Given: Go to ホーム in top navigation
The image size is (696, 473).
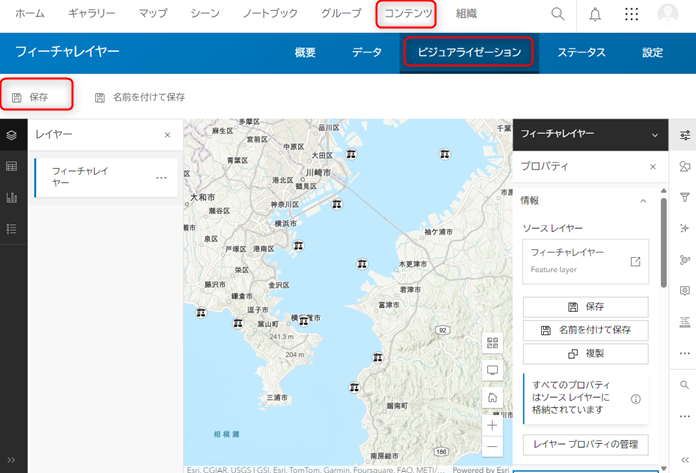Looking at the screenshot, I should pos(30,14).
